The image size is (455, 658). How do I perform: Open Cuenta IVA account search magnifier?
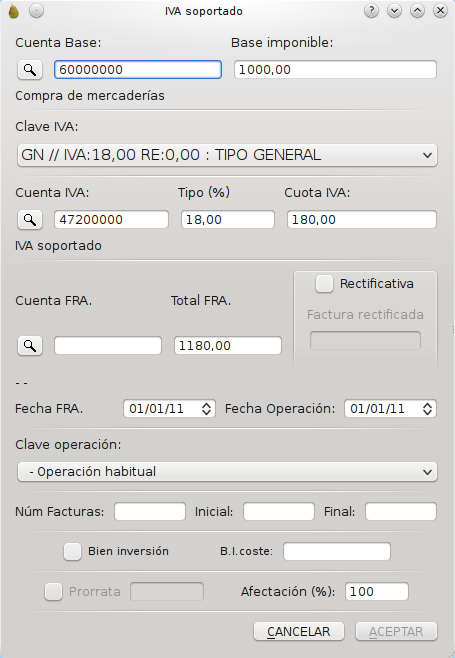point(30,219)
